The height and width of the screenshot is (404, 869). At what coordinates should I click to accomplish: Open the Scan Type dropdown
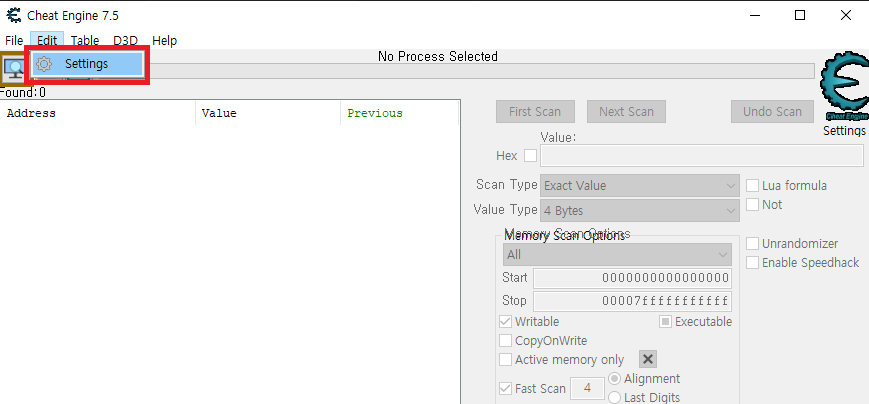click(x=640, y=186)
